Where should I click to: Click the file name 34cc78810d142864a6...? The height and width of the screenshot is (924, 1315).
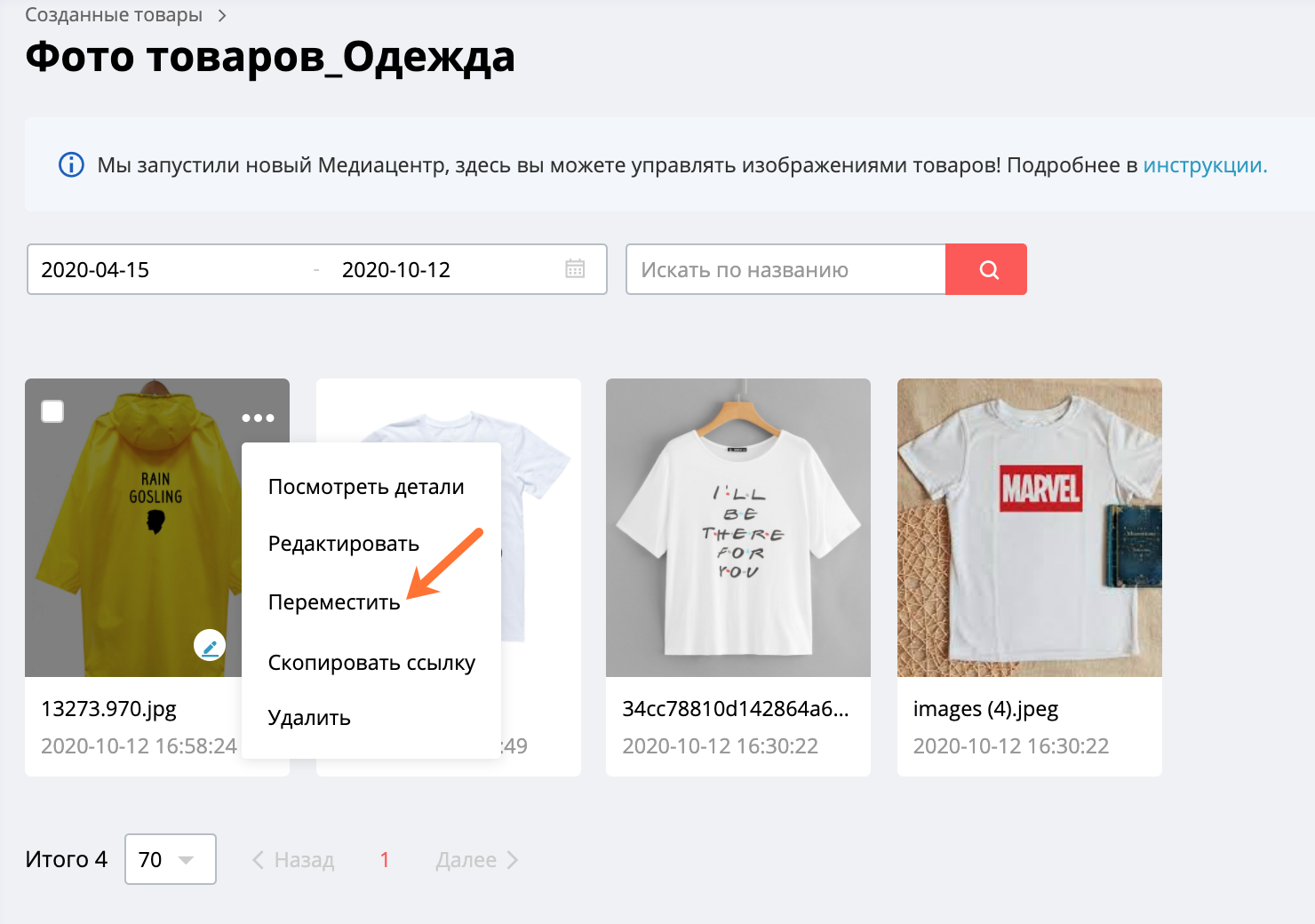tap(736, 709)
